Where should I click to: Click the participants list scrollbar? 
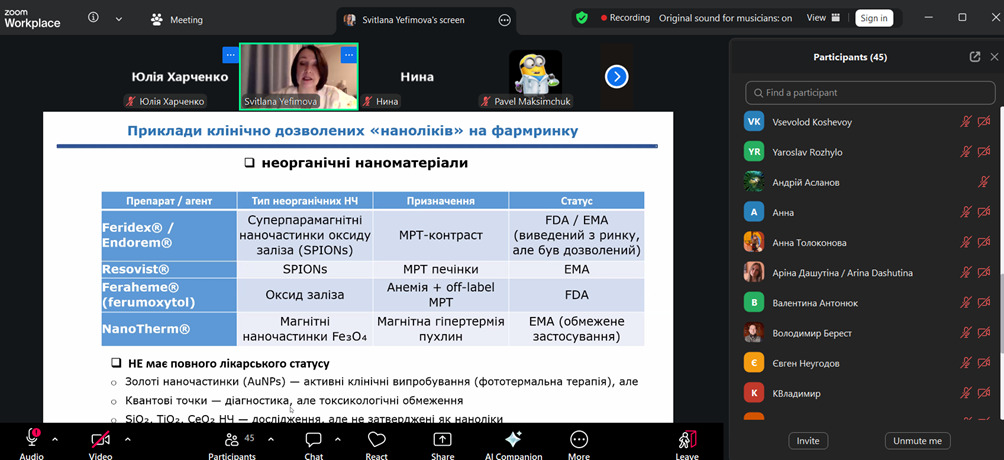click(x=999, y=300)
